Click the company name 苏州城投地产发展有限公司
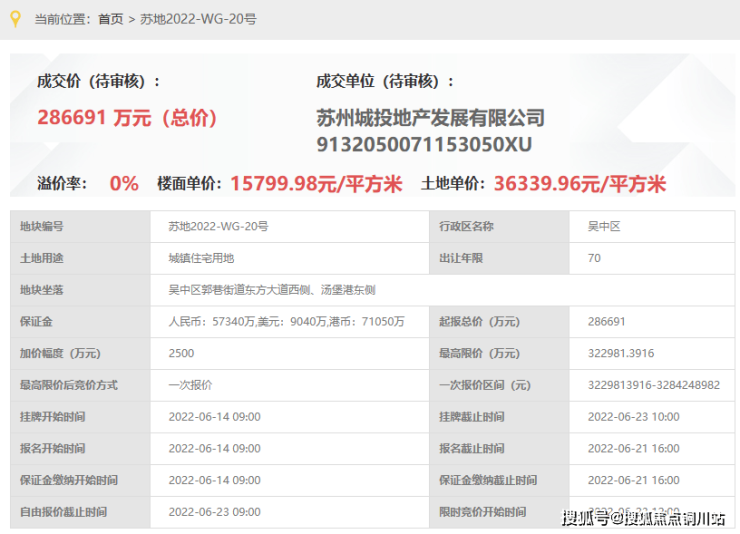The image size is (740, 534). [430, 118]
